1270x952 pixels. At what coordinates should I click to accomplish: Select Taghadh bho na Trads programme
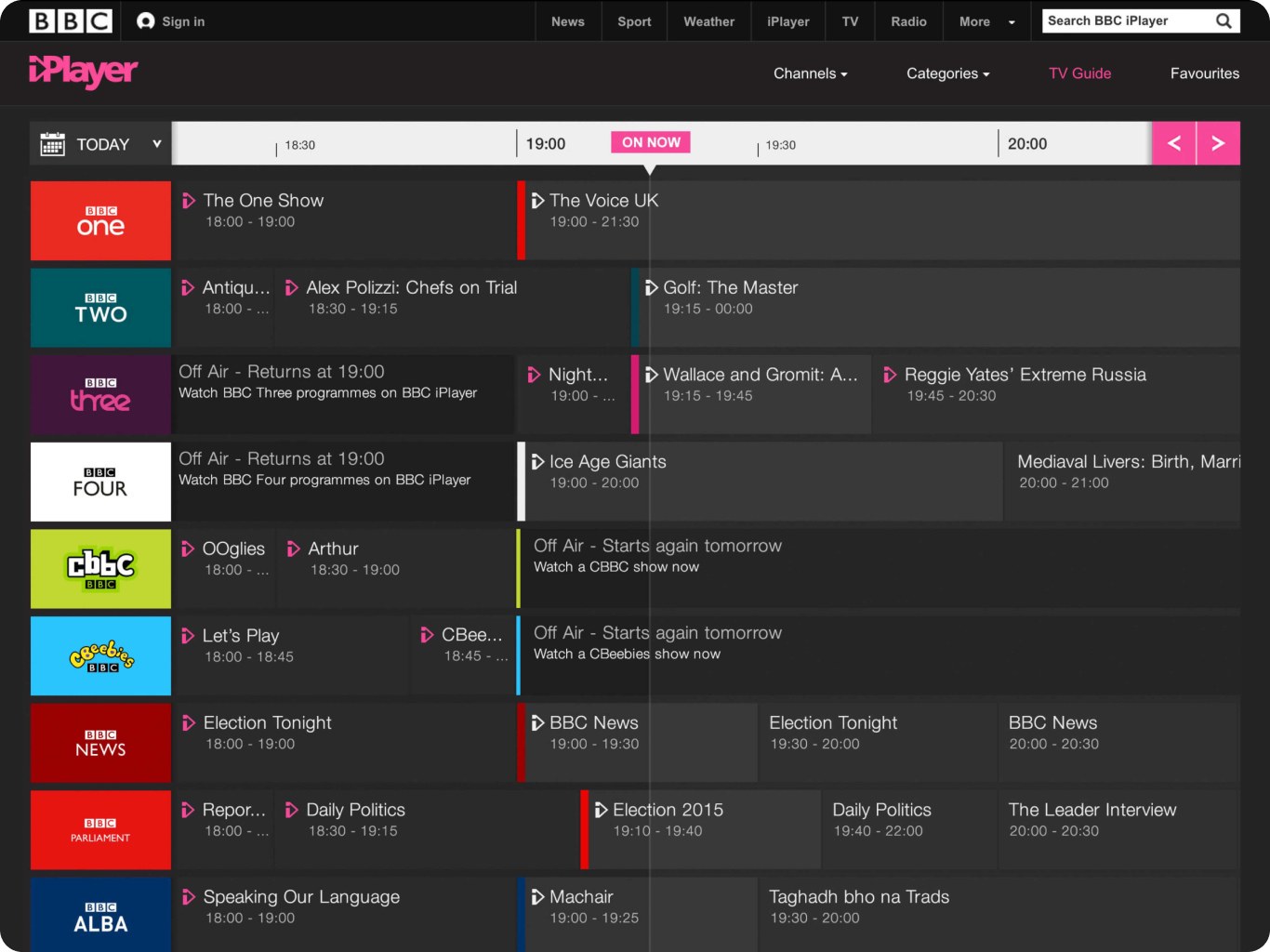[x=999, y=915]
